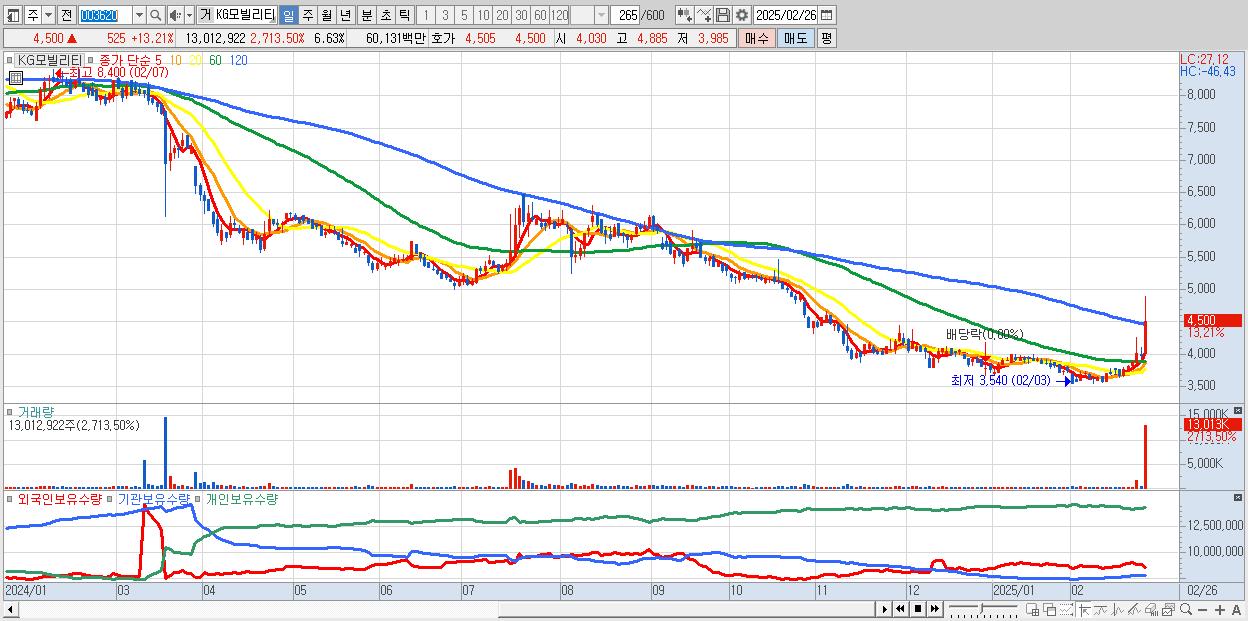Click the 개인보유수량 indicator label

point(241,498)
